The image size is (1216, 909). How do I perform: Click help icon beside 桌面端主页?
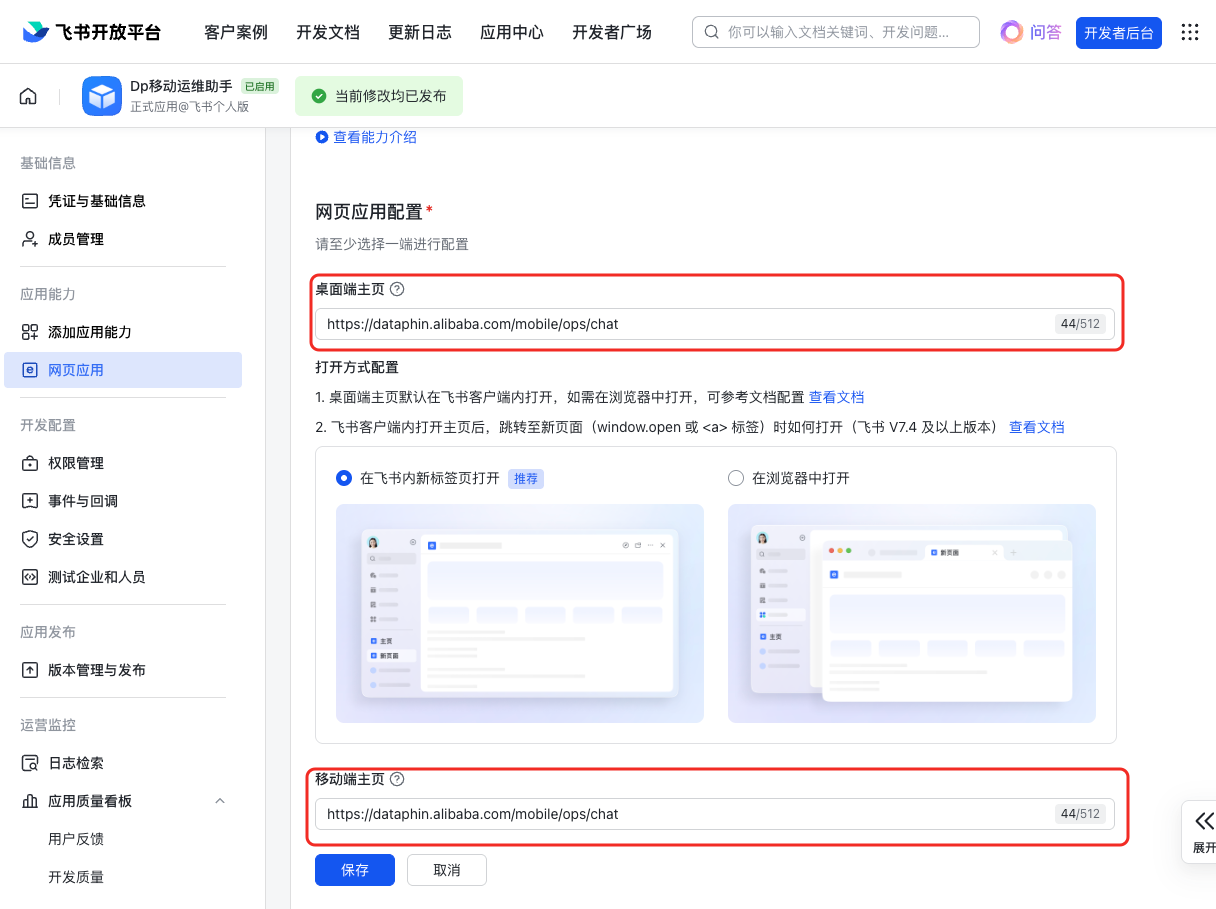(x=397, y=289)
